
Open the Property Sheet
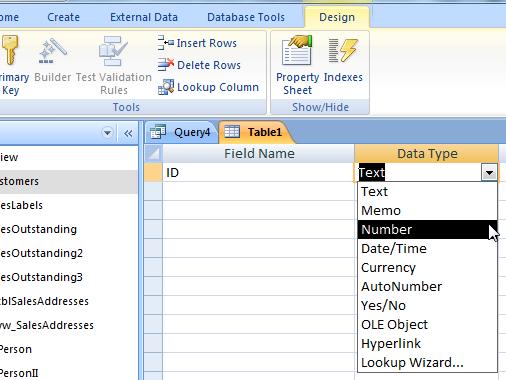[x=297, y=65]
